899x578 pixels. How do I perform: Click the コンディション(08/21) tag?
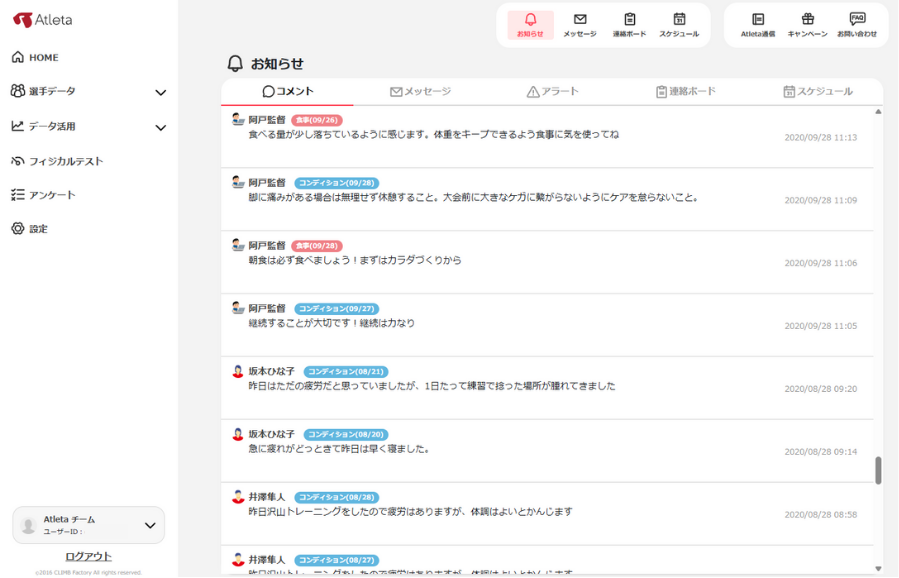346,372
